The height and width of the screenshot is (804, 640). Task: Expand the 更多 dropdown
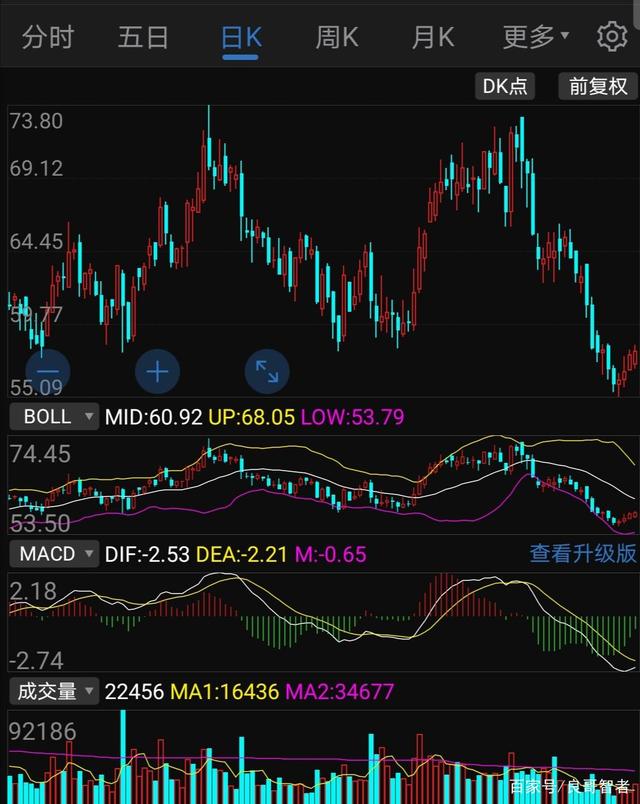click(x=536, y=37)
